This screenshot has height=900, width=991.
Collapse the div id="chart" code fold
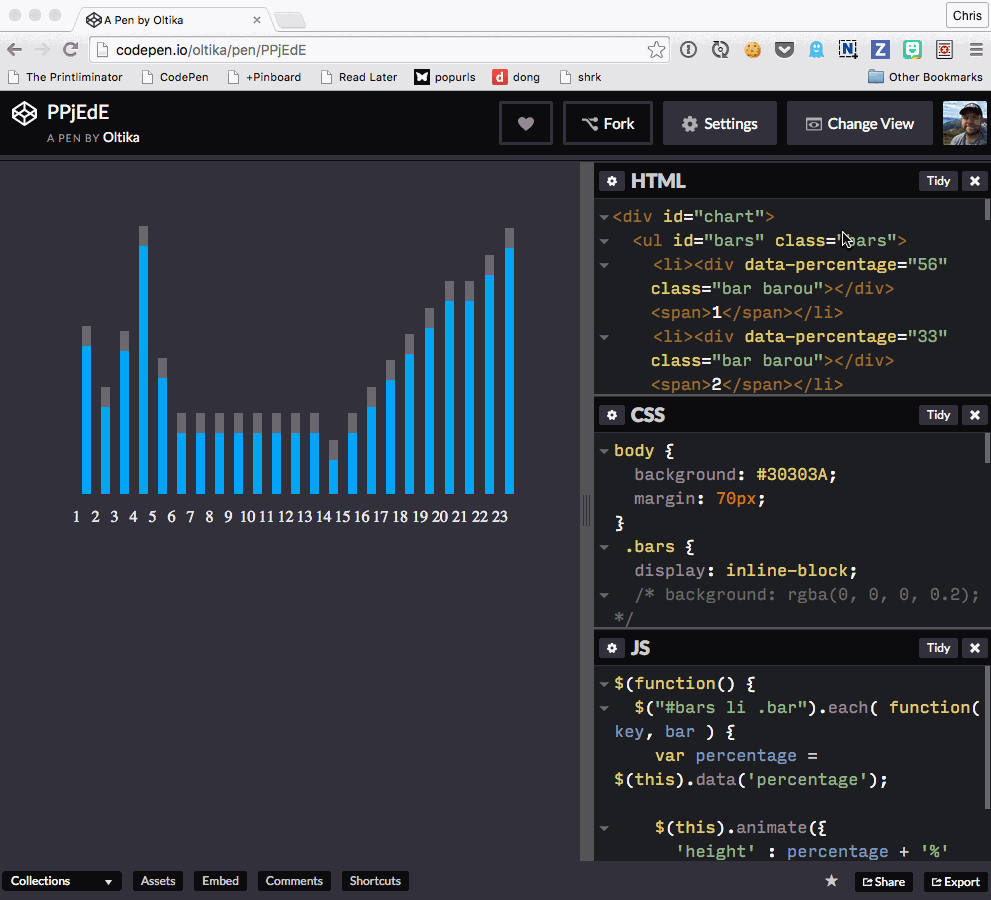[x=604, y=217]
